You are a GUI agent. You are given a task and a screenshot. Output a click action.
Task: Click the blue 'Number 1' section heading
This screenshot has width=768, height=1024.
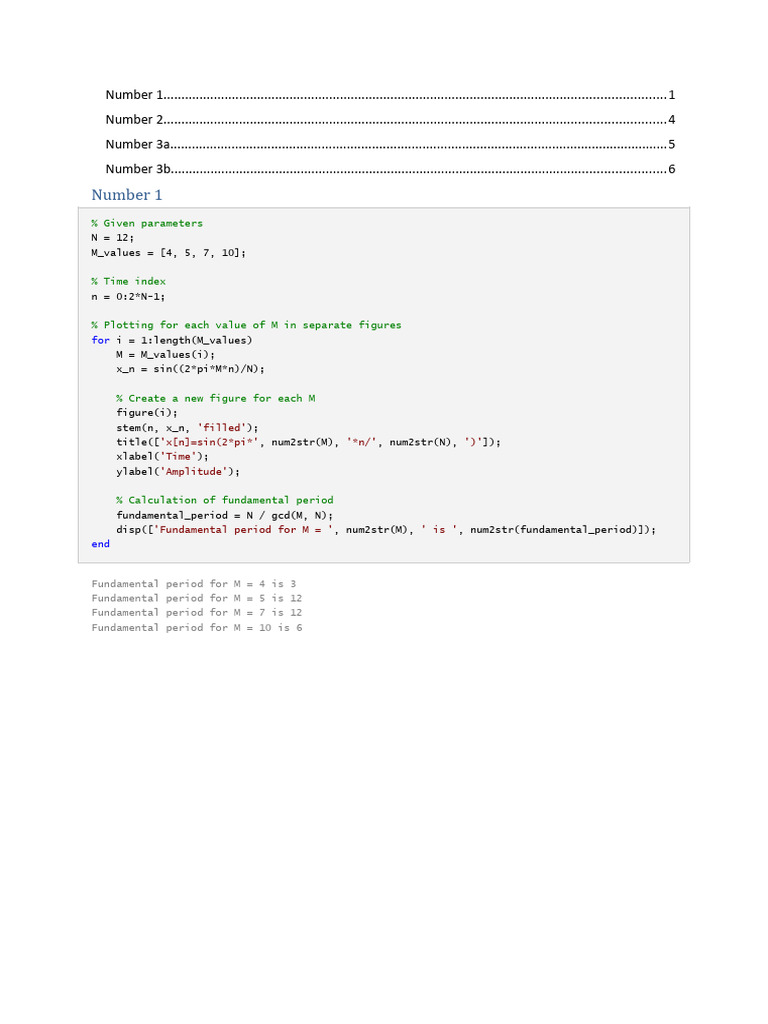tap(127, 195)
